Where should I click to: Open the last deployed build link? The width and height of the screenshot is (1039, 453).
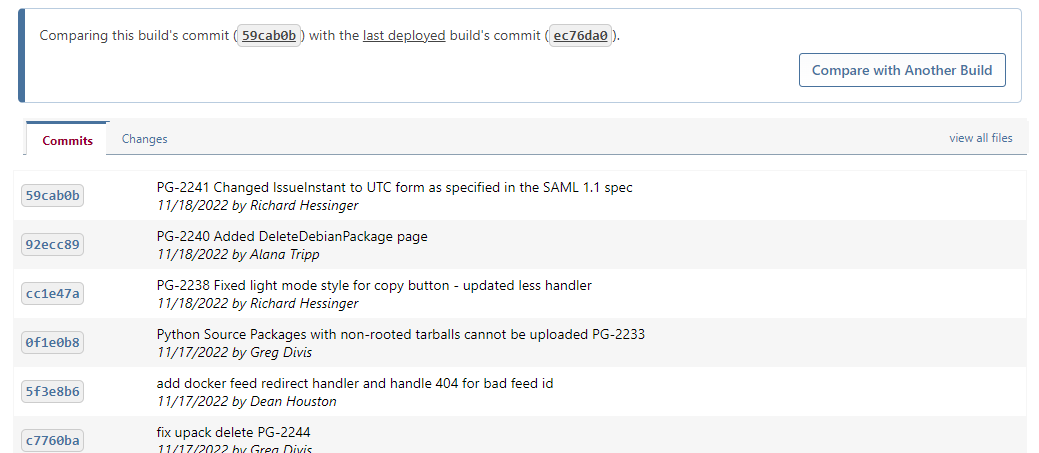404,36
